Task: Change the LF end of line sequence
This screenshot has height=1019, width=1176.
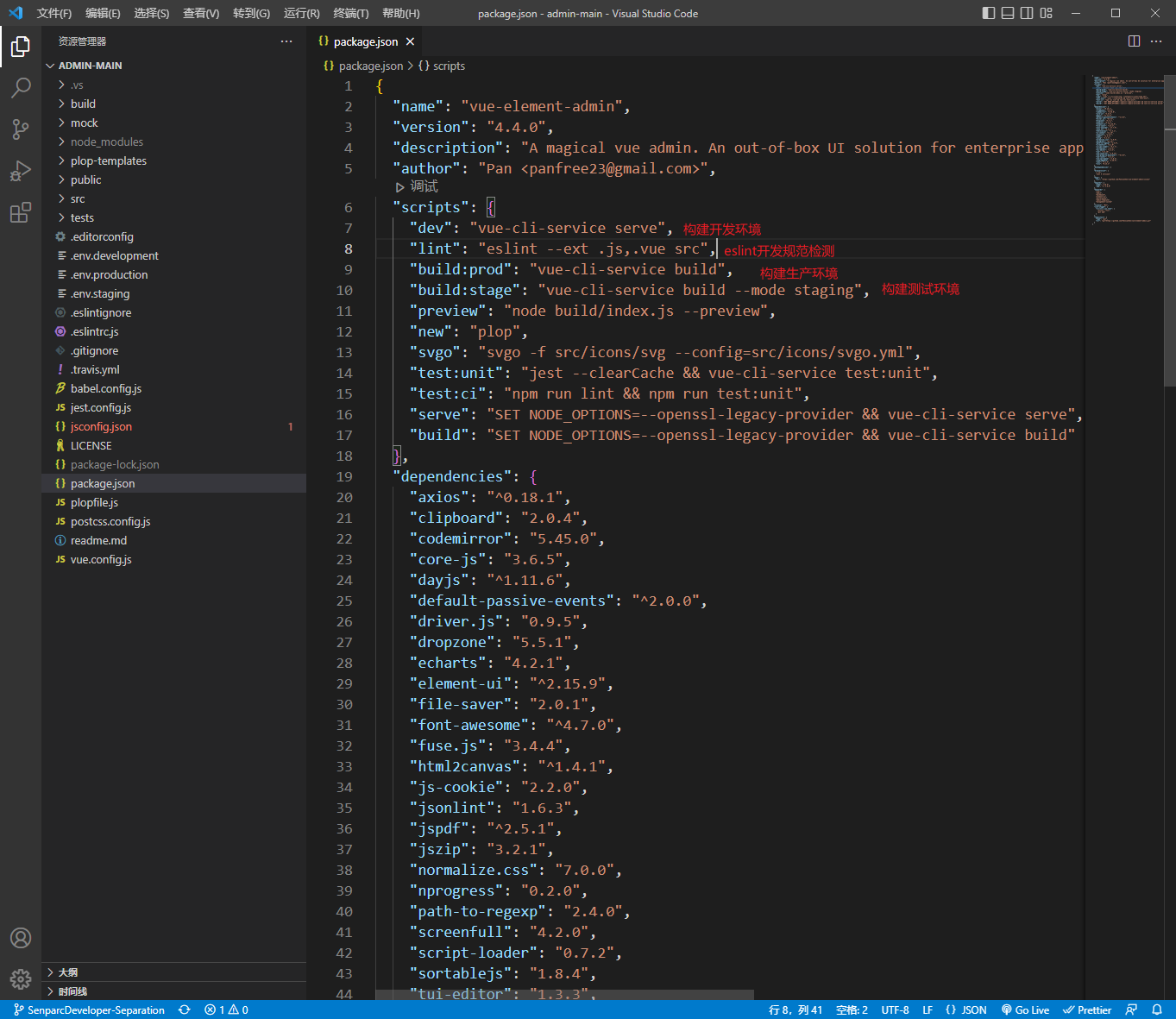Action: (x=928, y=1010)
